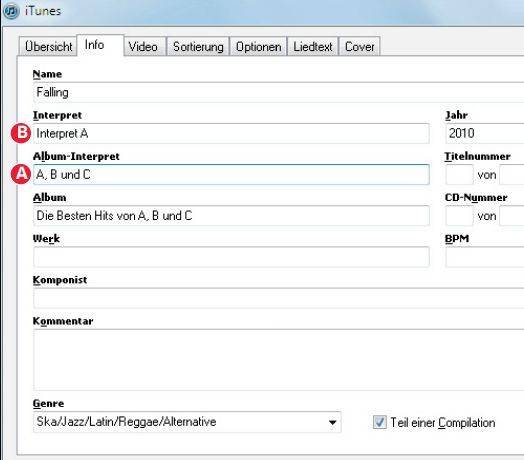Open the Optionen tab
The width and height of the screenshot is (524, 460).
point(258,46)
